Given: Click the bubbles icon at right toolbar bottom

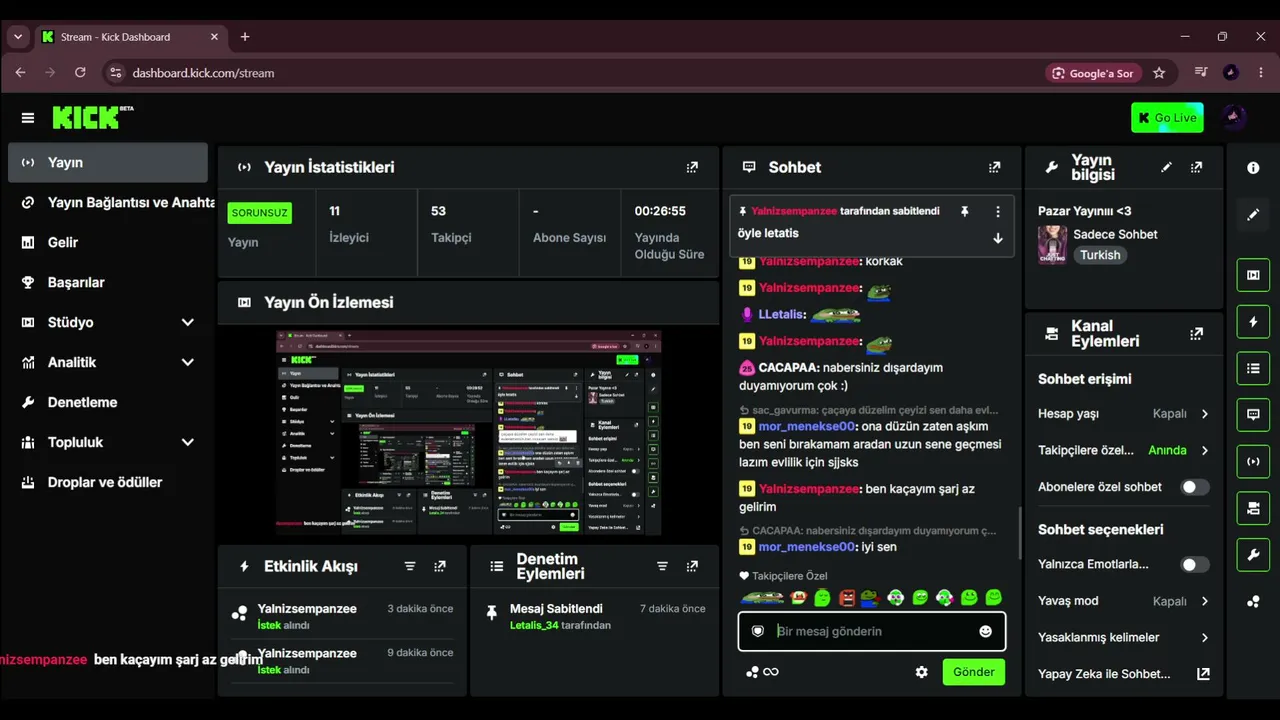Looking at the screenshot, I should pyautogui.click(x=1253, y=601).
